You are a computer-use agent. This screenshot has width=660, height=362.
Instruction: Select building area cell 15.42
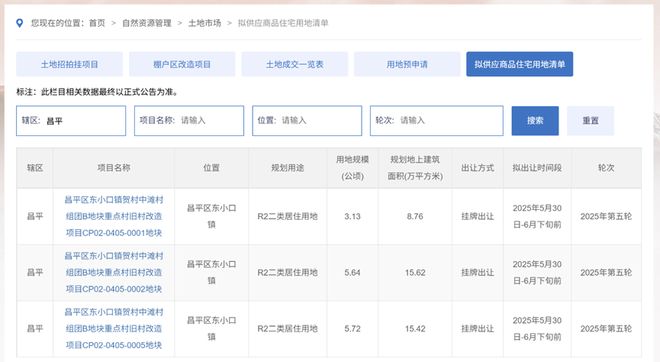(415, 328)
